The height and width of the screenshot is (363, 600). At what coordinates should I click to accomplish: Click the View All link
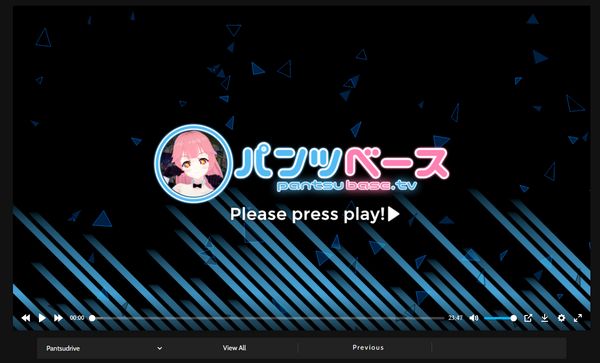click(234, 348)
